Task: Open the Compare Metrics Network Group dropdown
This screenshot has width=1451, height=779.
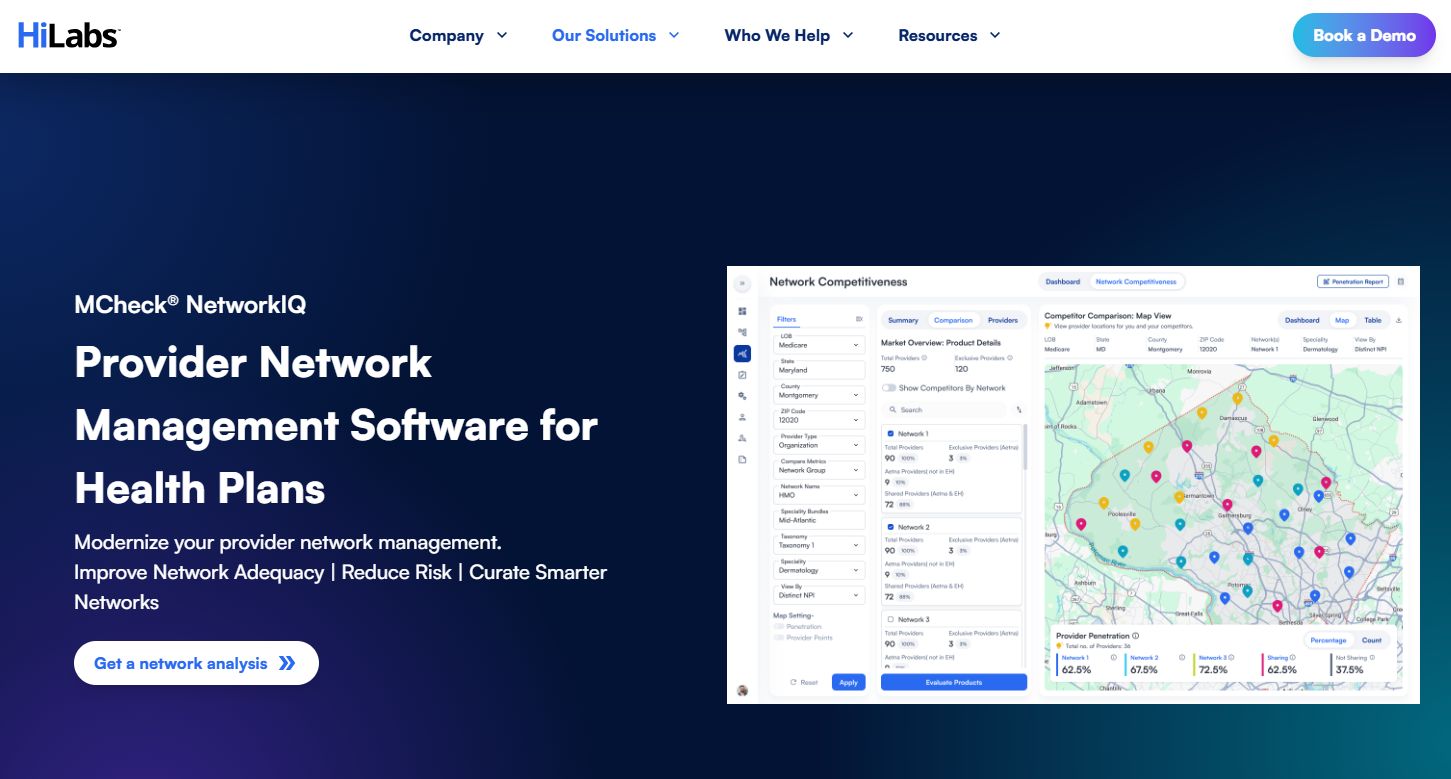Action: (x=820, y=470)
